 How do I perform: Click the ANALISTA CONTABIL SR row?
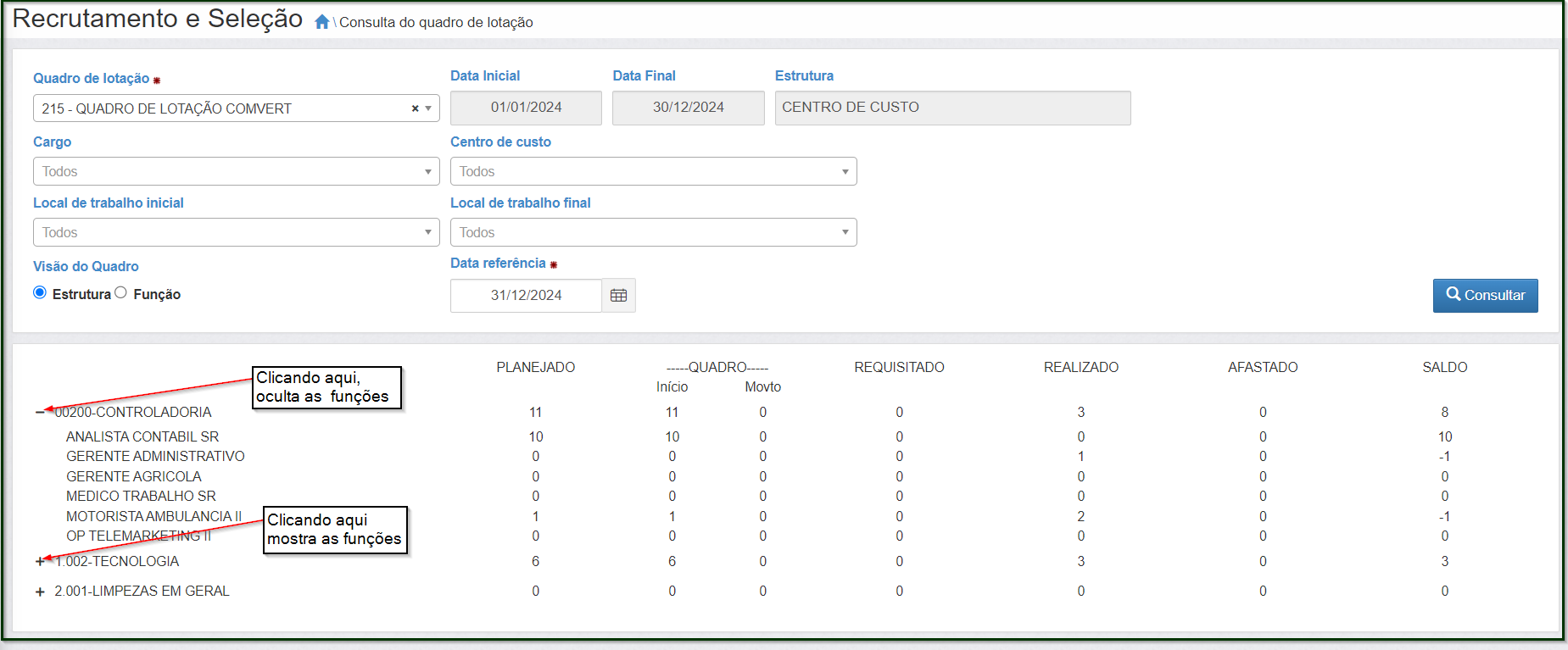(x=142, y=436)
